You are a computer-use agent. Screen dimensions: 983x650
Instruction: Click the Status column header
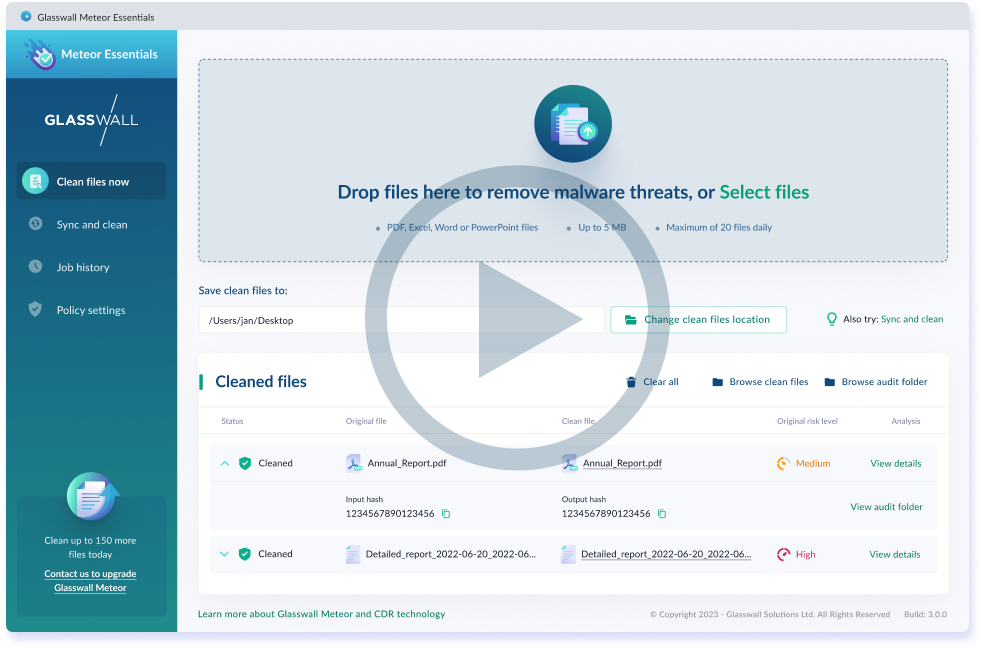[232, 421]
